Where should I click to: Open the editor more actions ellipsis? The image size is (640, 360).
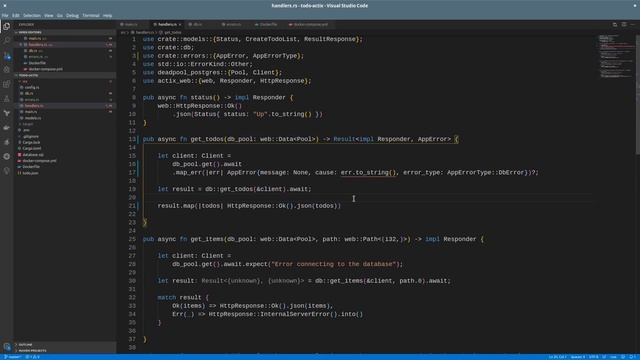pos(633,24)
